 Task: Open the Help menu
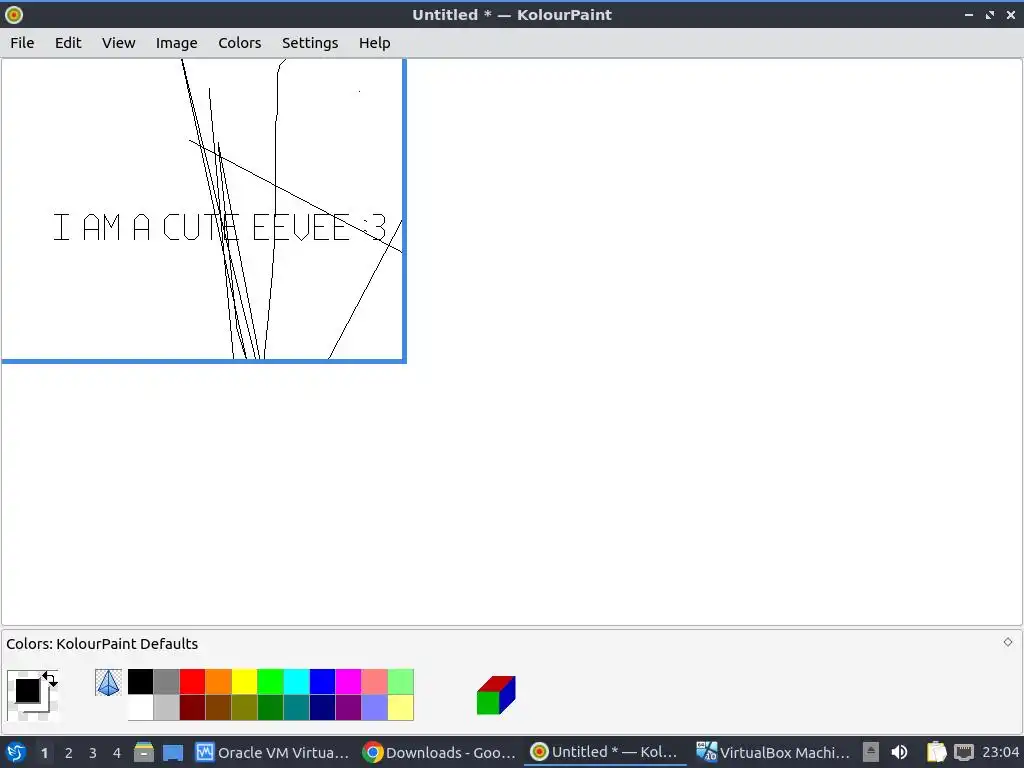pos(374,43)
